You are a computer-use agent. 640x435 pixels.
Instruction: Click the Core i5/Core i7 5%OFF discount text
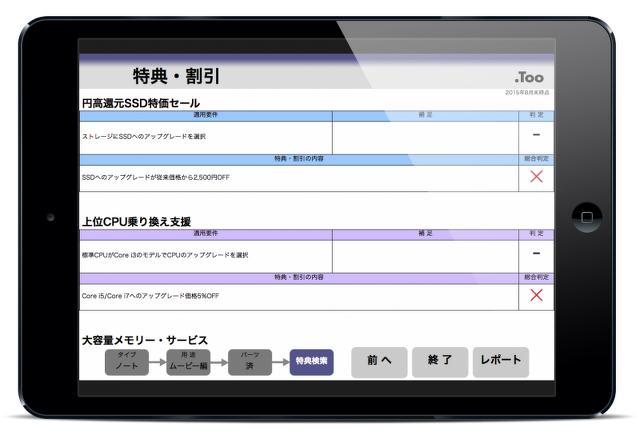coord(150,296)
